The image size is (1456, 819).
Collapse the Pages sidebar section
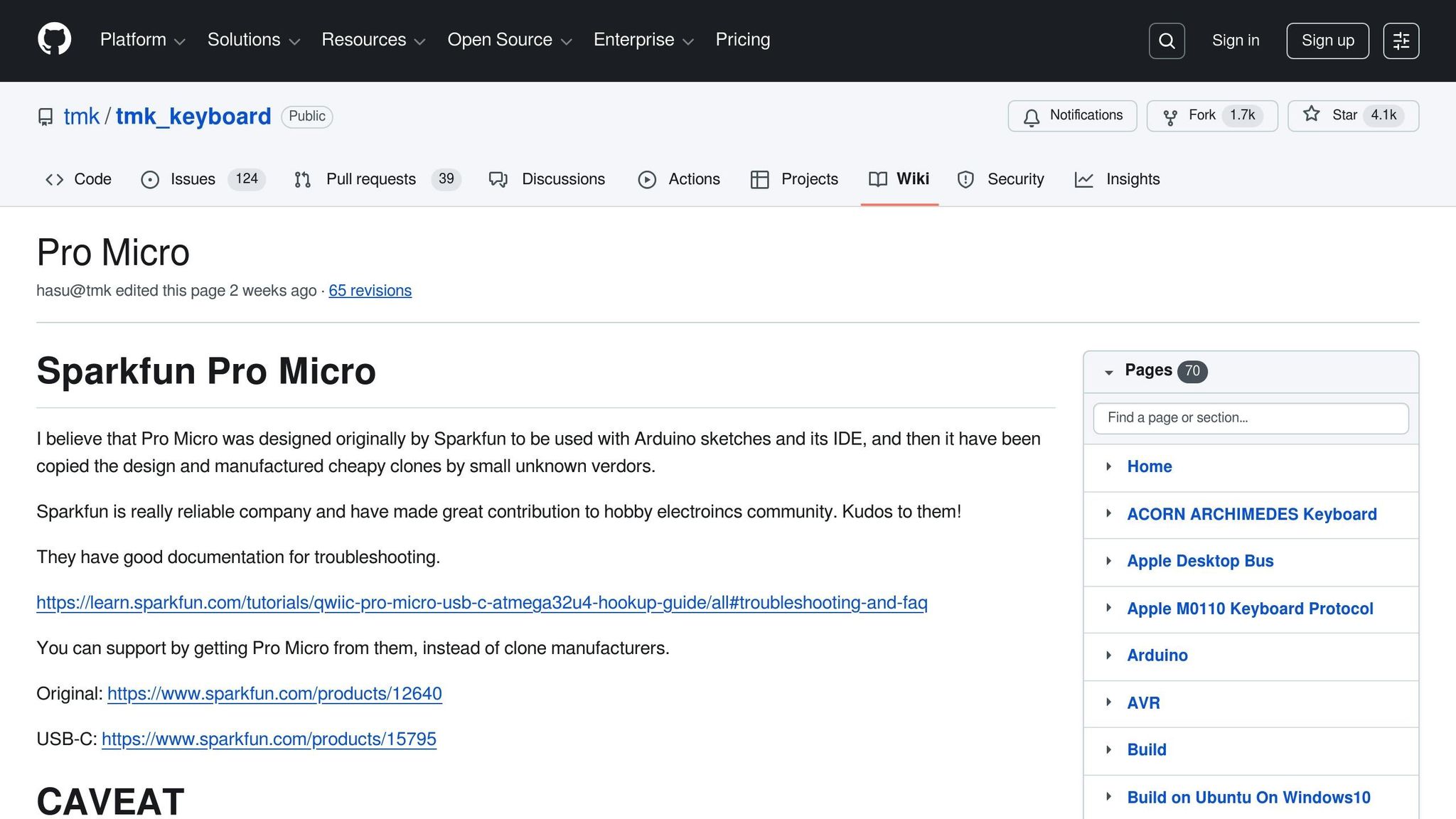[x=1108, y=372]
